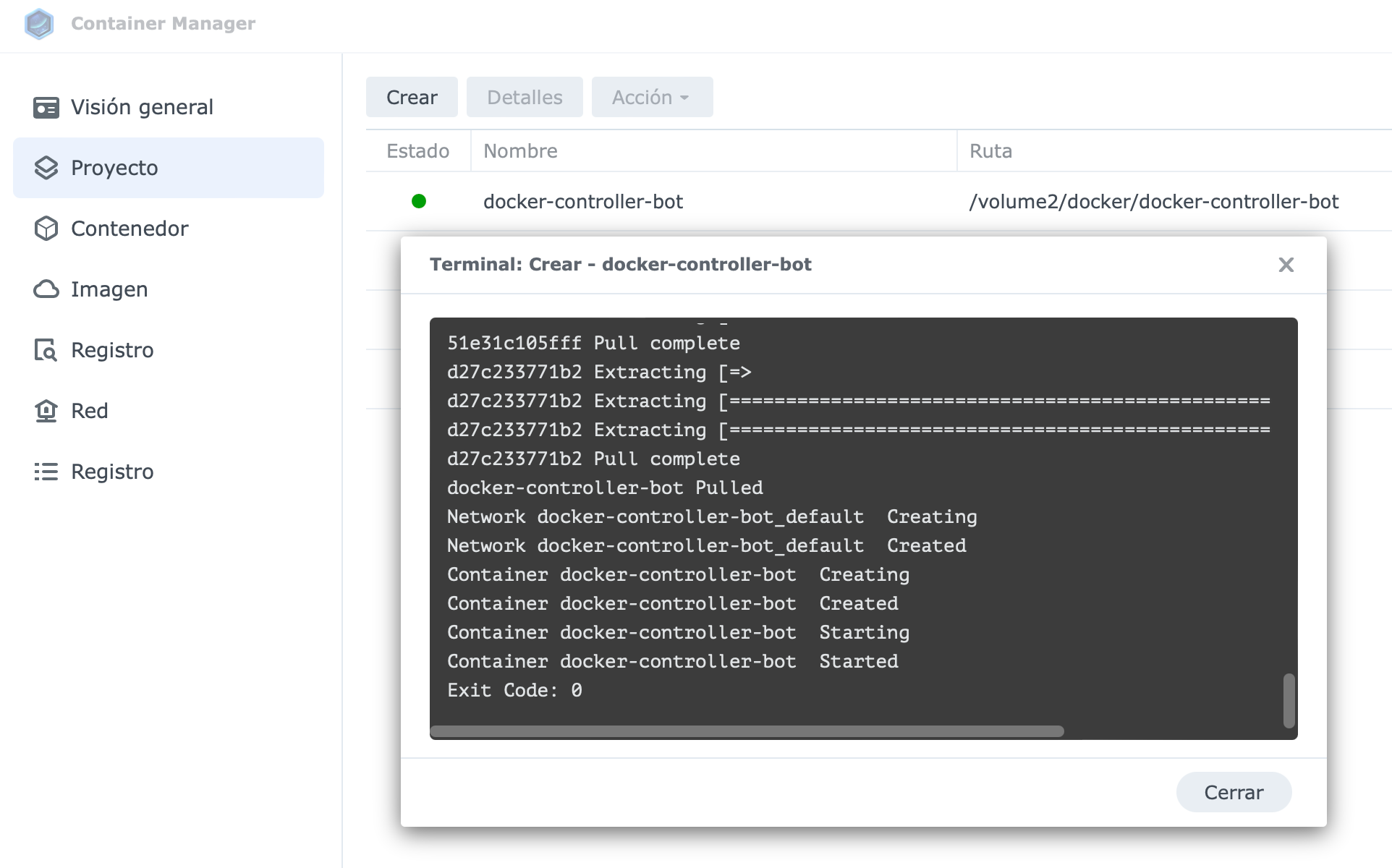Open the Imagen section
Image resolution: width=1392 pixels, height=868 pixels.
pyautogui.click(x=169, y=289)
